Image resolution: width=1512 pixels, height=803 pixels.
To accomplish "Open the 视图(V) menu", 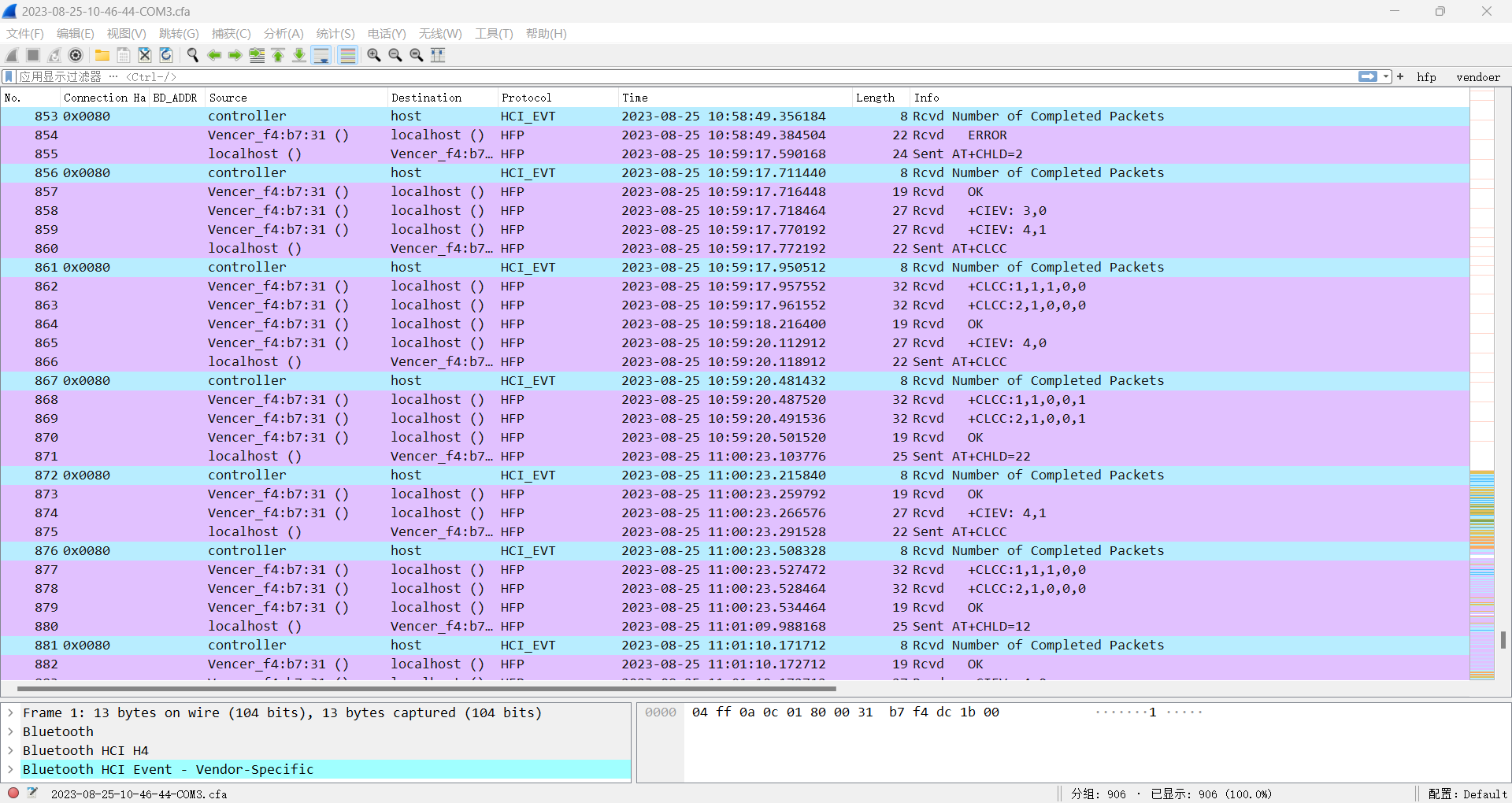I will point(127,34).
